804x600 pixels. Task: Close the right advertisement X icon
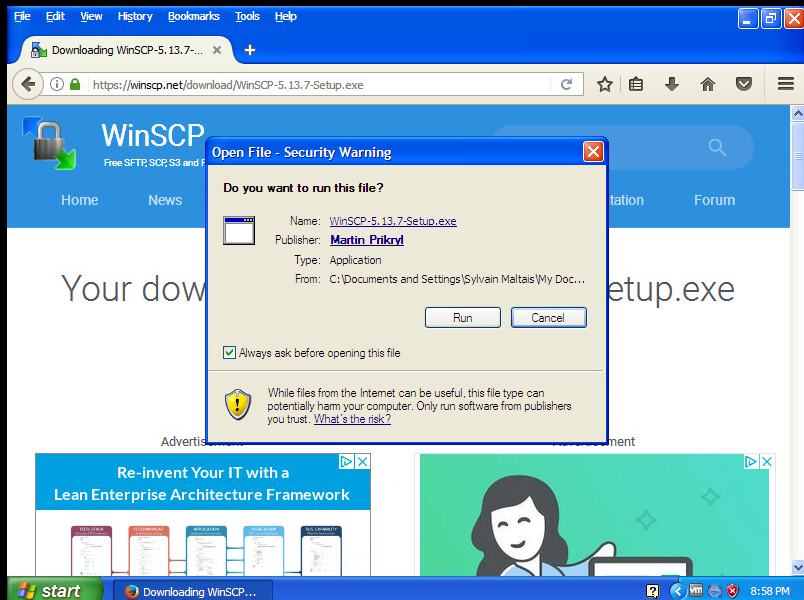[767, 462]
